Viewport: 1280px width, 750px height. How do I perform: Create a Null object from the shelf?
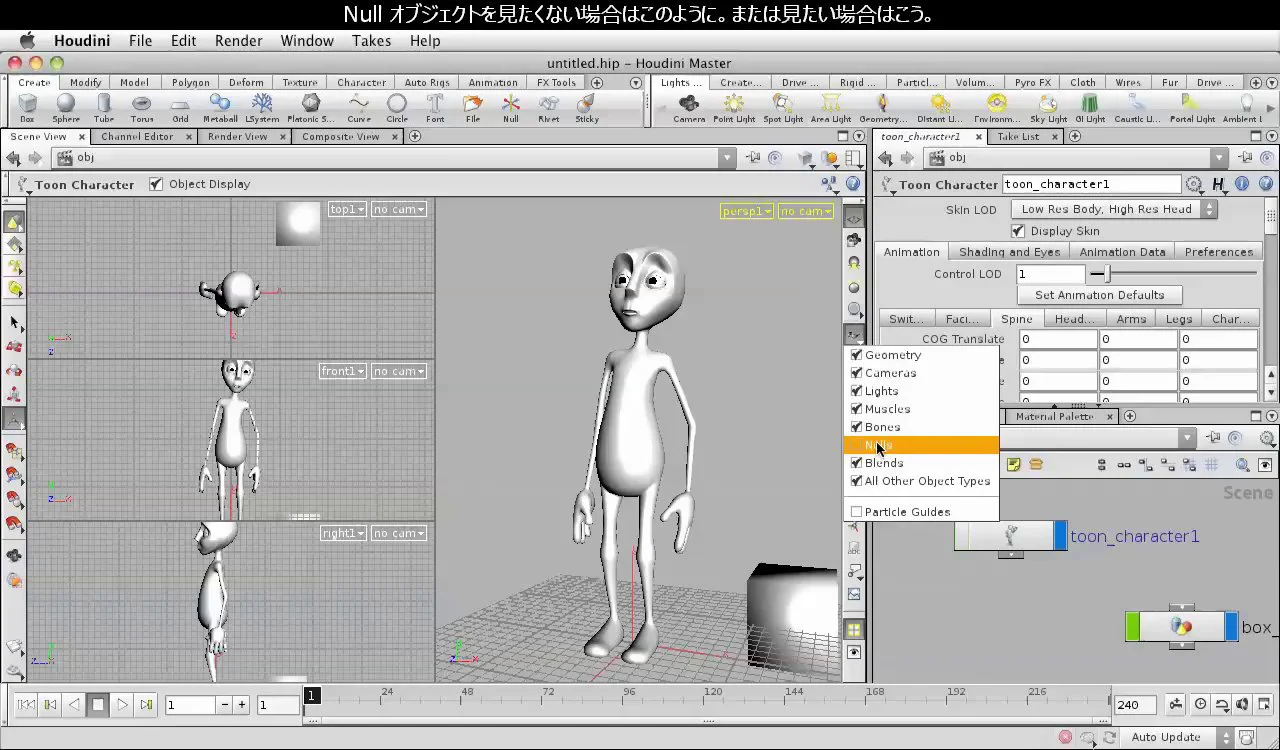pyautogui.click(x=511, y=108)
